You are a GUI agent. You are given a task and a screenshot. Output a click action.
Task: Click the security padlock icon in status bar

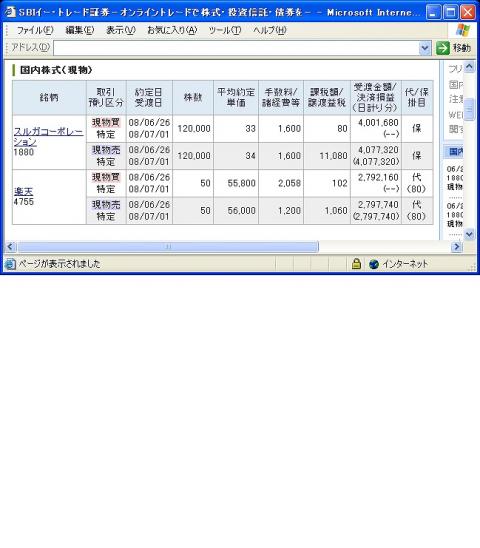(356, 264)
